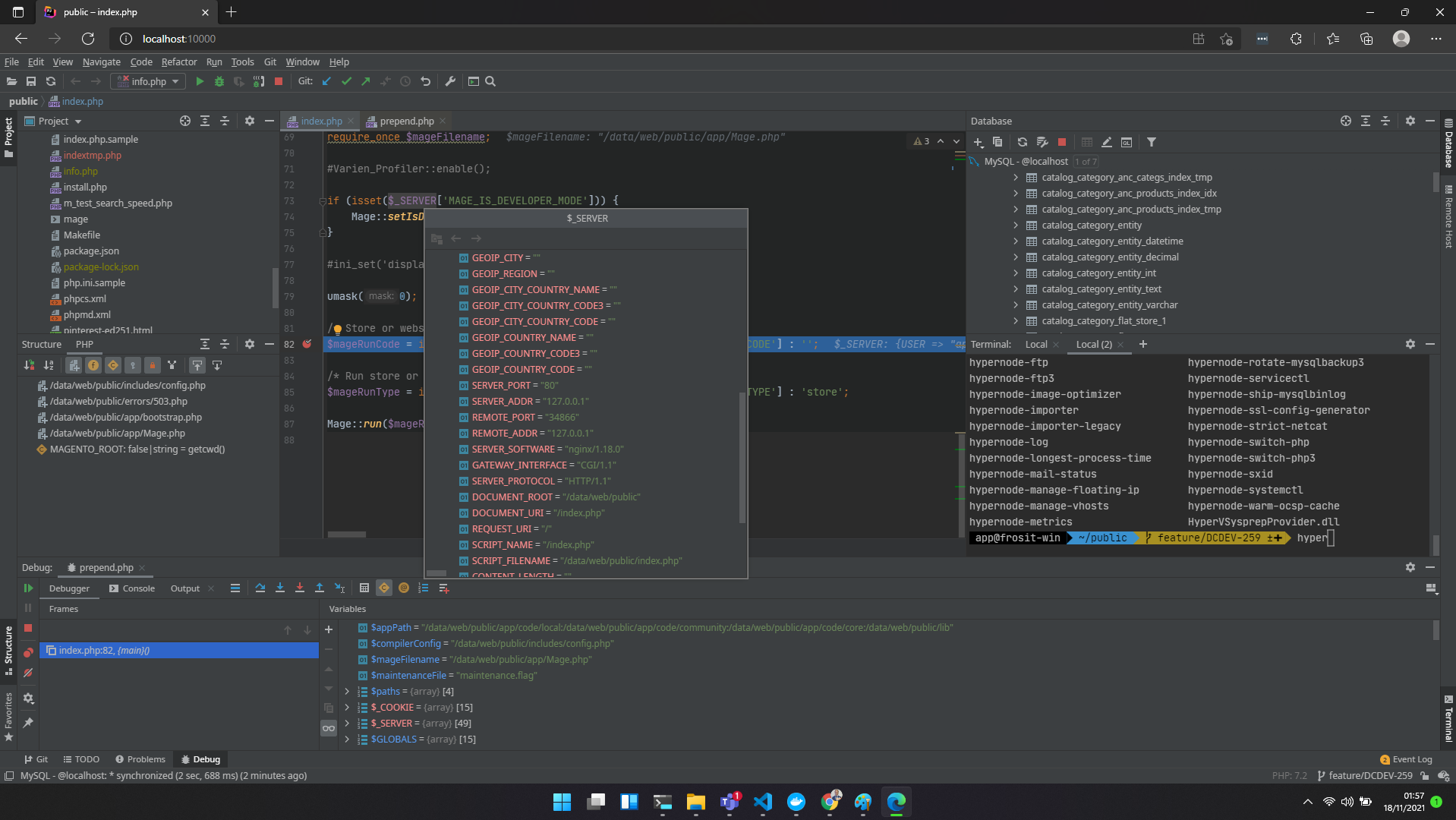The height and width of the screenshot is (820, 1456).
Task: Open the Project panel gear options
Action: click(x=249, y=121)
